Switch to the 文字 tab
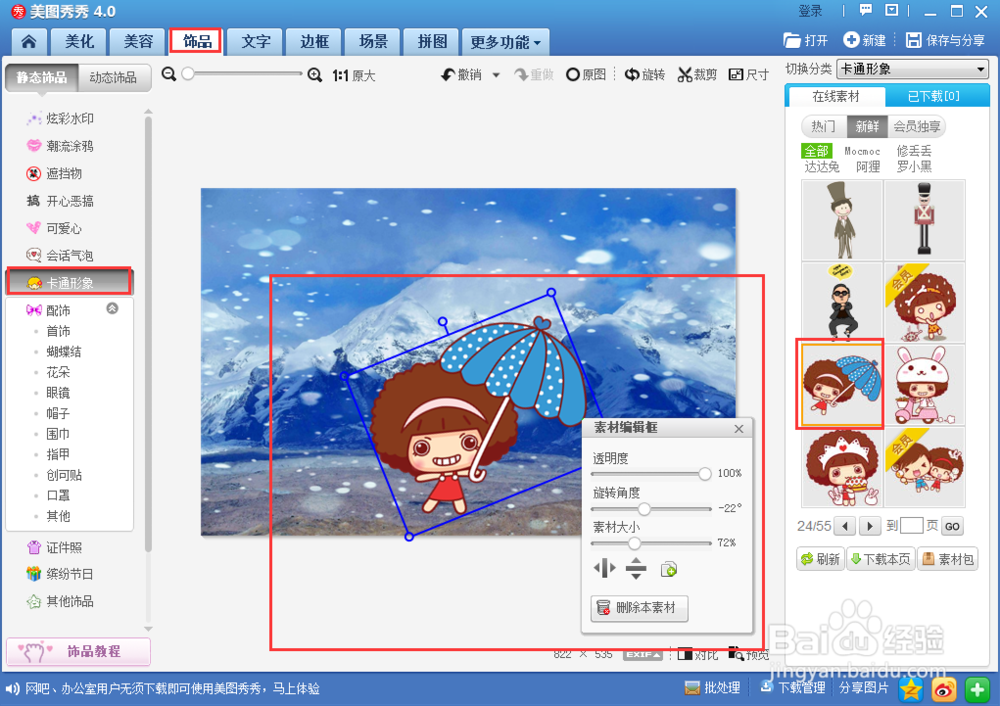The width and height of the screenshot is (1000, 706). pyautogui.click(x=256, y=42)
